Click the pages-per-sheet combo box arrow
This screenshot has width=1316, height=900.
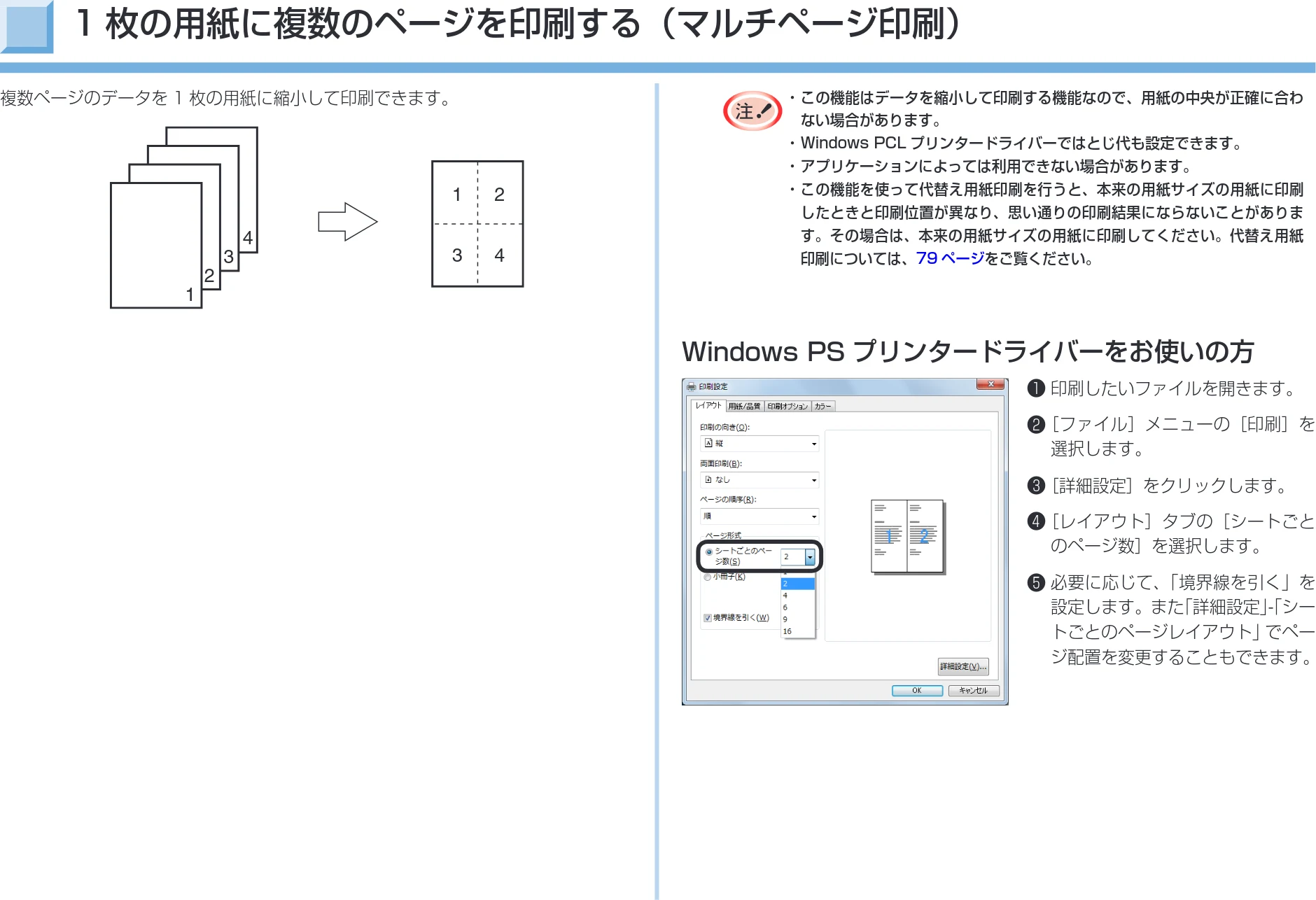point(810,556)
